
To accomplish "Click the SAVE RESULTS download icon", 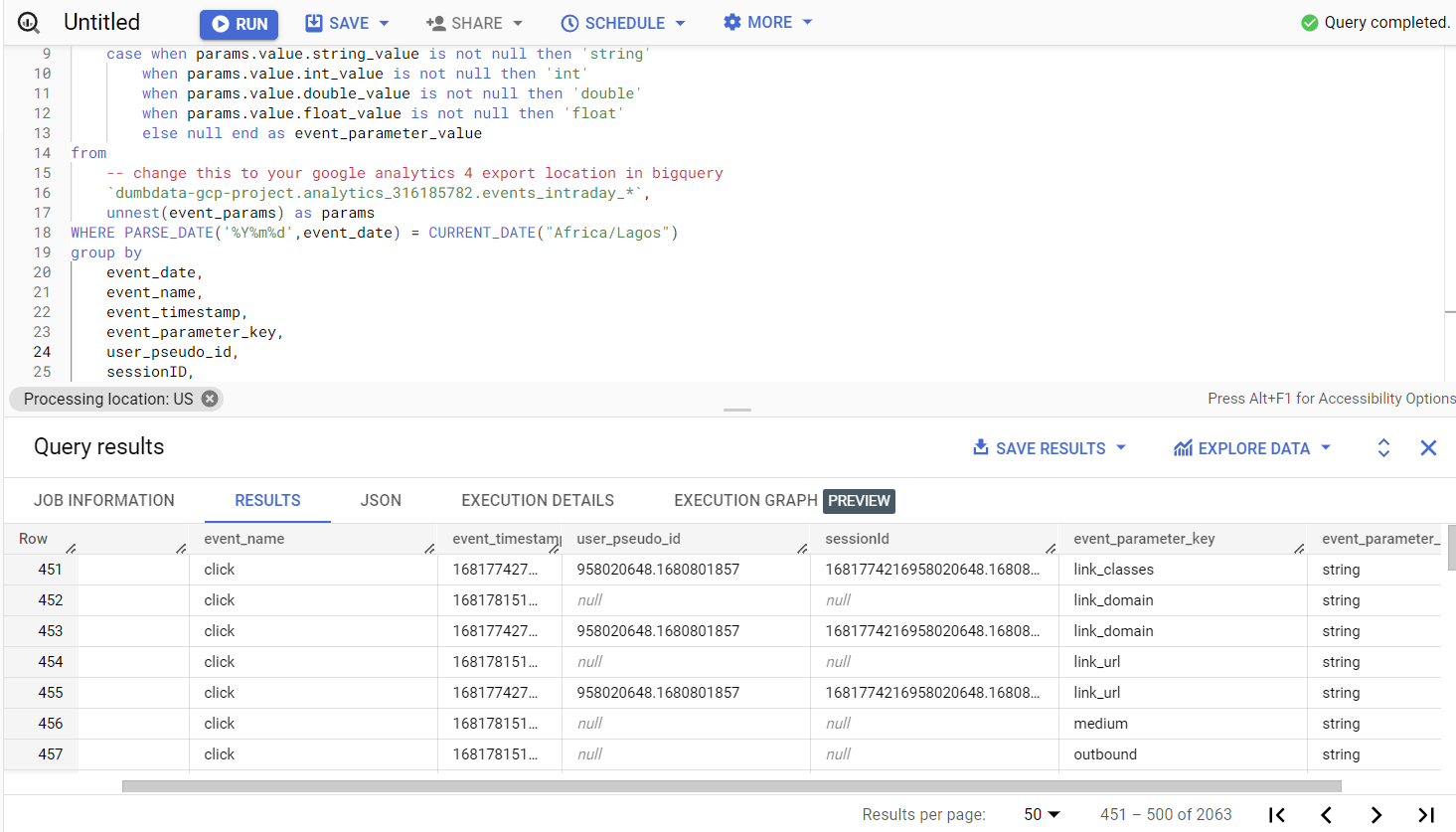I will pos(980,447).
